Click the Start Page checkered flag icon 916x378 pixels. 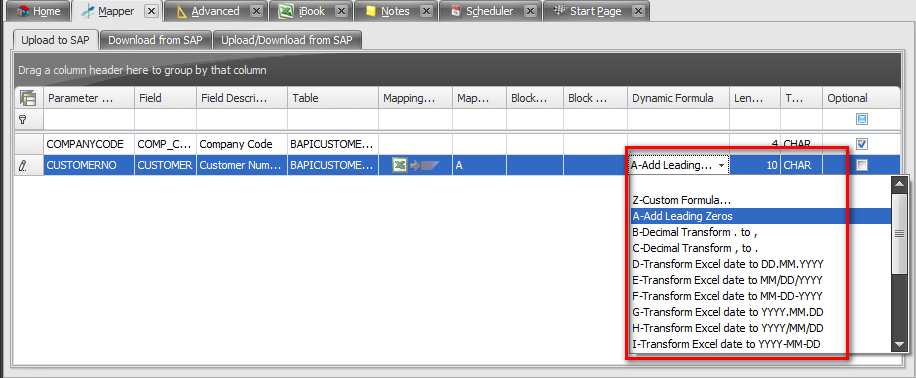point(560,11)
